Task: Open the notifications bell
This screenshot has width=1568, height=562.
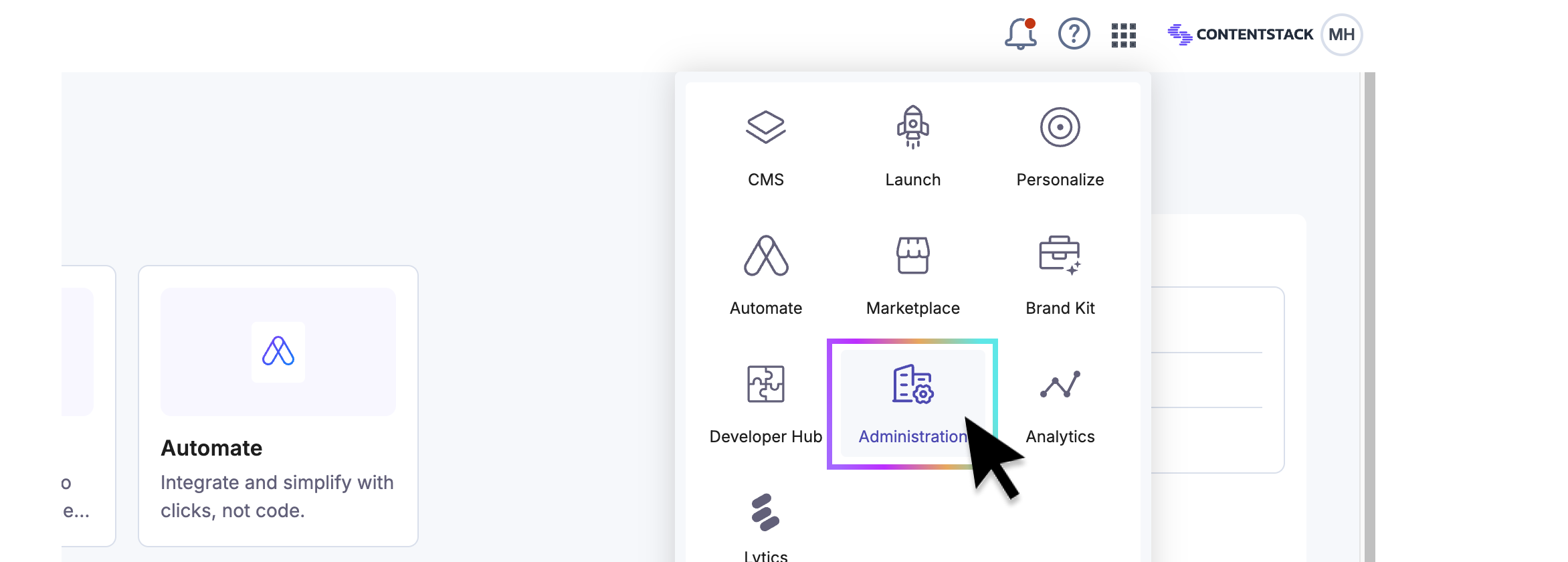Action: point(1021,34)
